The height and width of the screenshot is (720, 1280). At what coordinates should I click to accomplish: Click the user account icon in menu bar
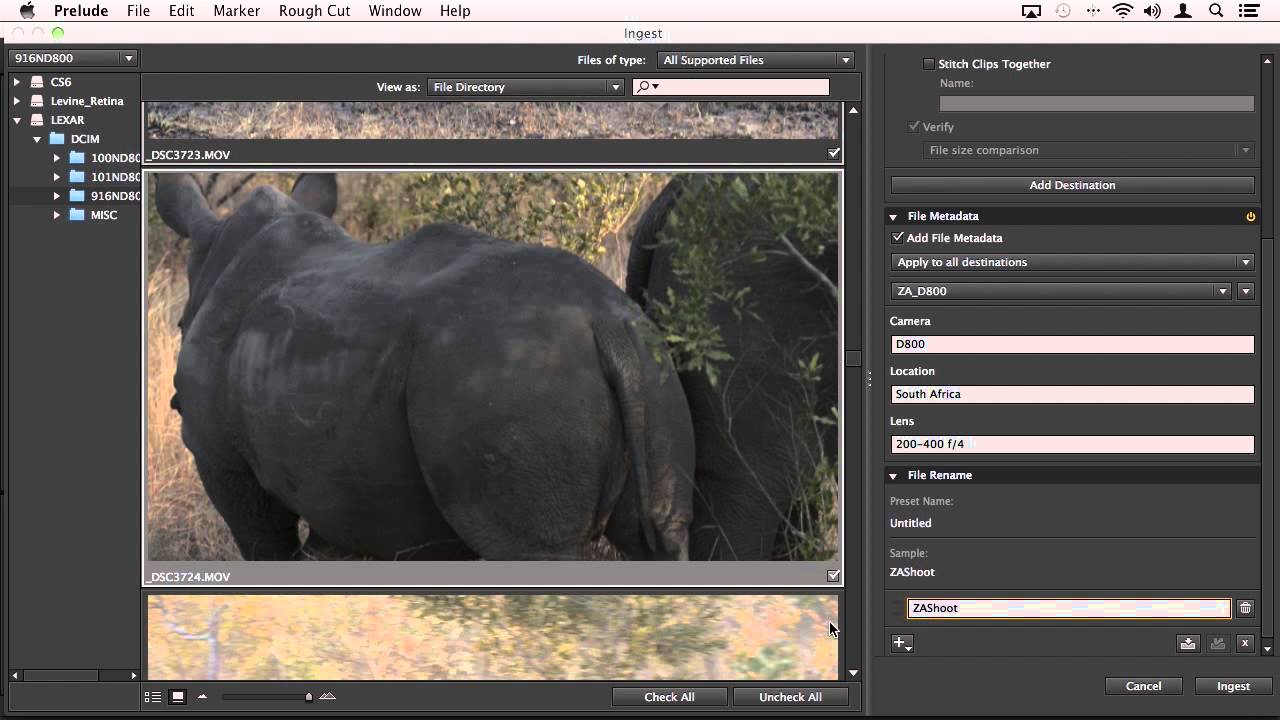coord(1184,11)
